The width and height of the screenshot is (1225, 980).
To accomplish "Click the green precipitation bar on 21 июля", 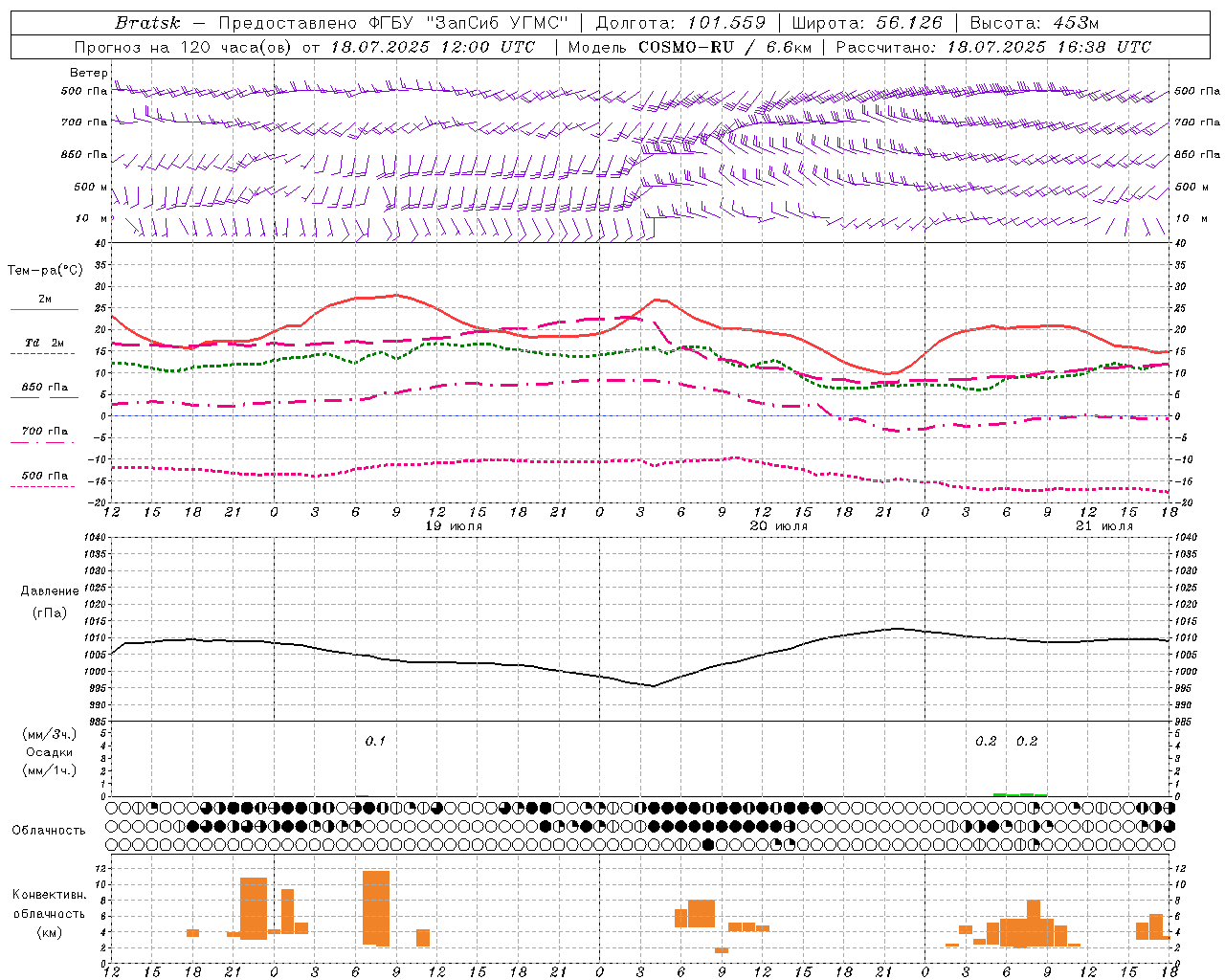I will click(1020, 794).
